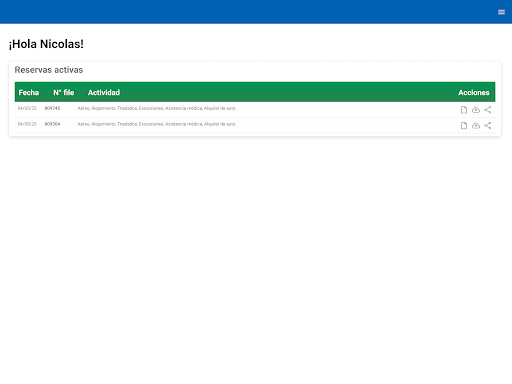This screenshot has height=384, width=512.
Task: Select activity description of reservation 809304
Action: (157, 124)
